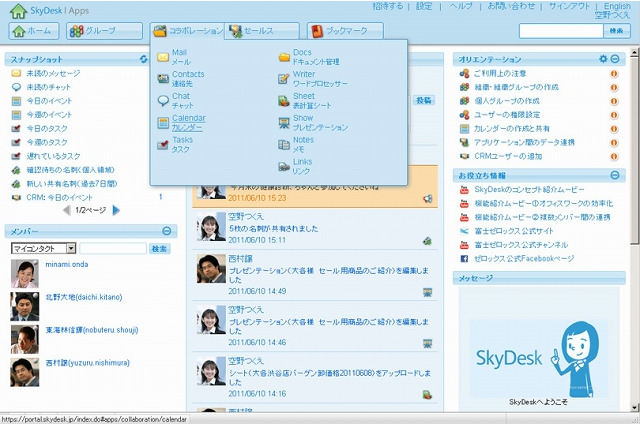This screenshot has width=640, height=426.
Task: Open 未読のメッセージ snapshot item
Action: click(x=53, y=73)
